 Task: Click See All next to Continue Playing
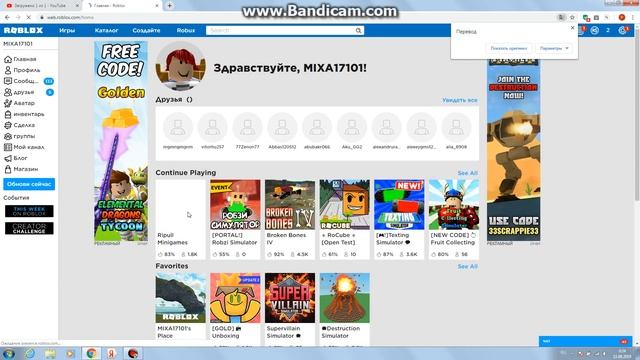tap(467, 173)
